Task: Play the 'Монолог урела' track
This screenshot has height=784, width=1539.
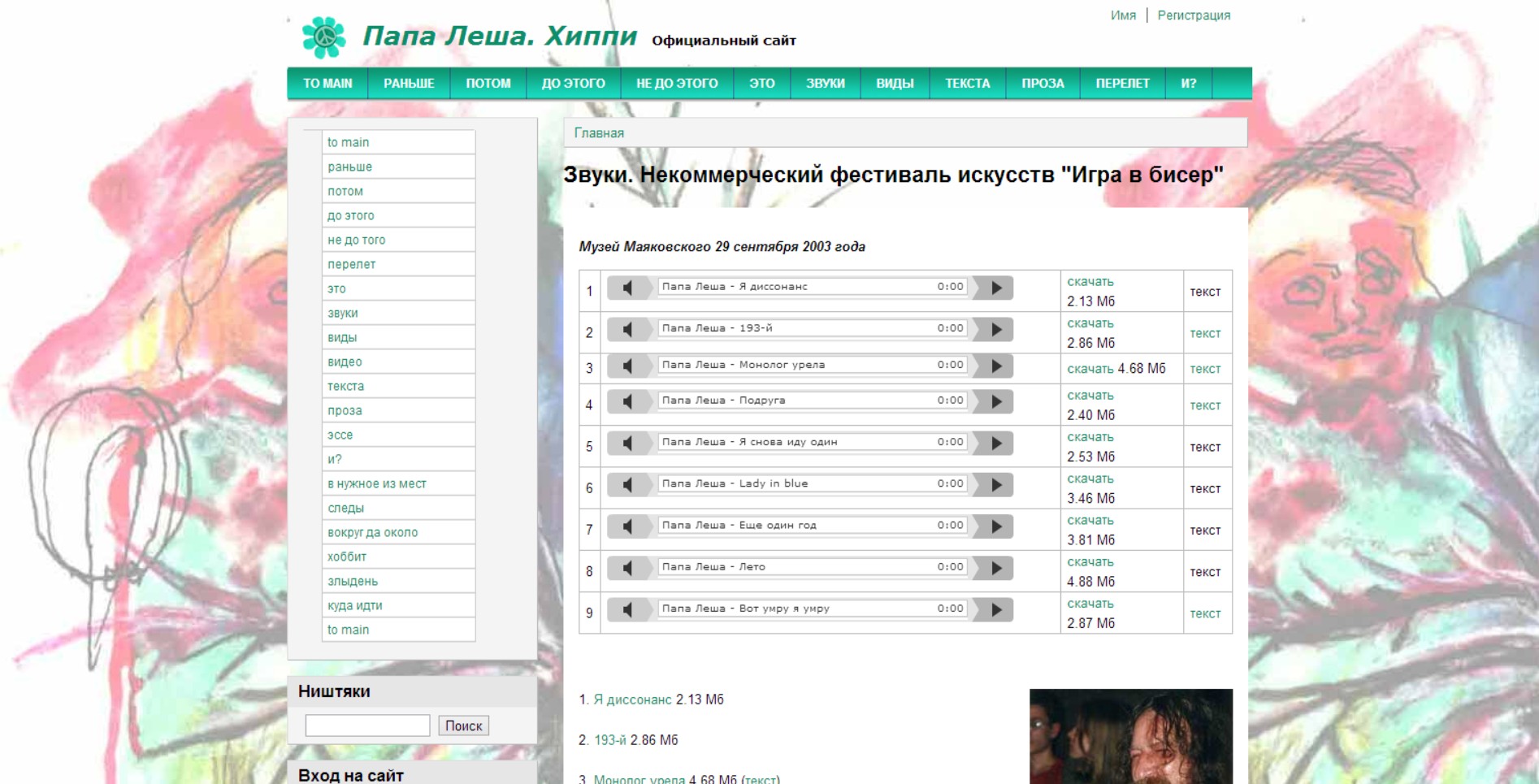Action: pyautogui.click(x=995, y=366)
